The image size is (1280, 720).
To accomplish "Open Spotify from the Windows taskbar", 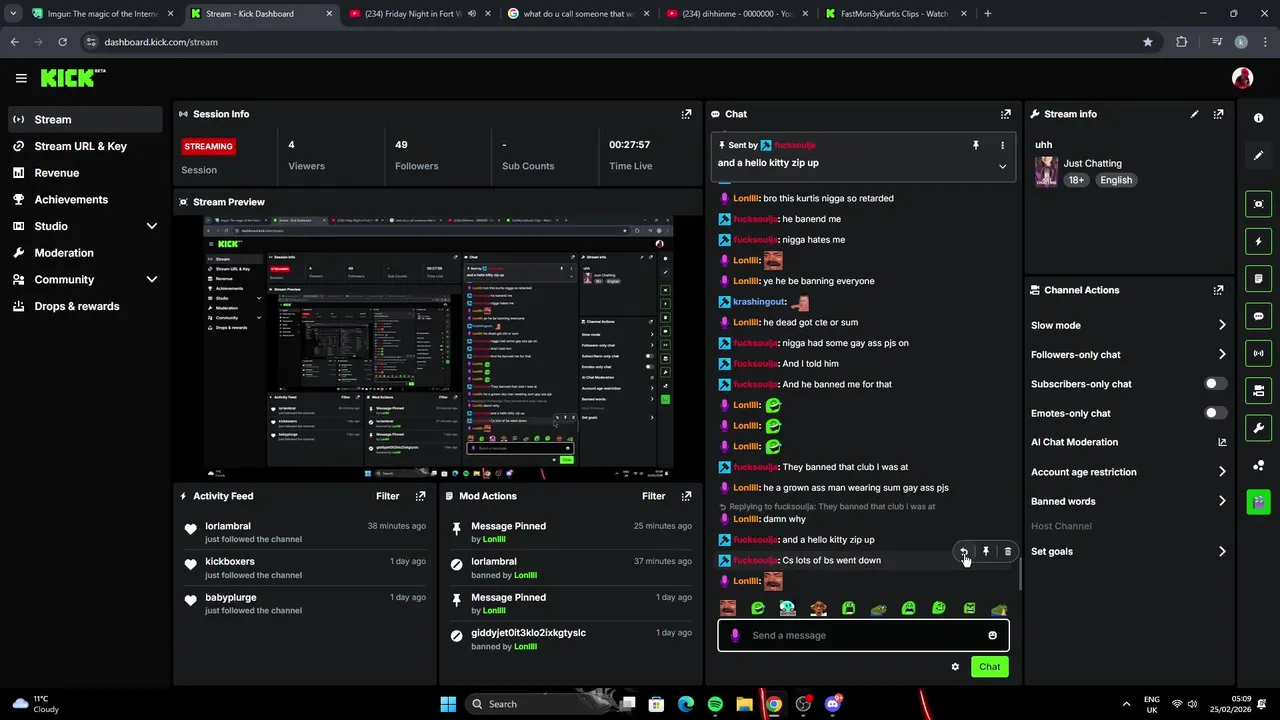I will click(715, 704).
